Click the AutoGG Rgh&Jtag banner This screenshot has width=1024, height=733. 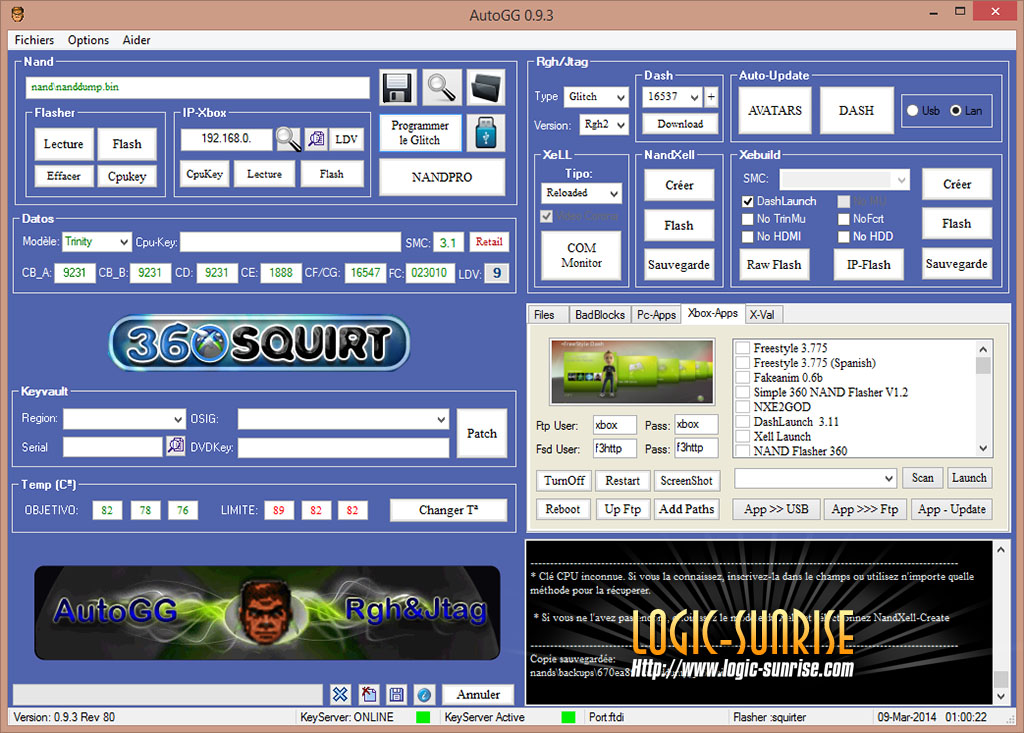[267, 613]
